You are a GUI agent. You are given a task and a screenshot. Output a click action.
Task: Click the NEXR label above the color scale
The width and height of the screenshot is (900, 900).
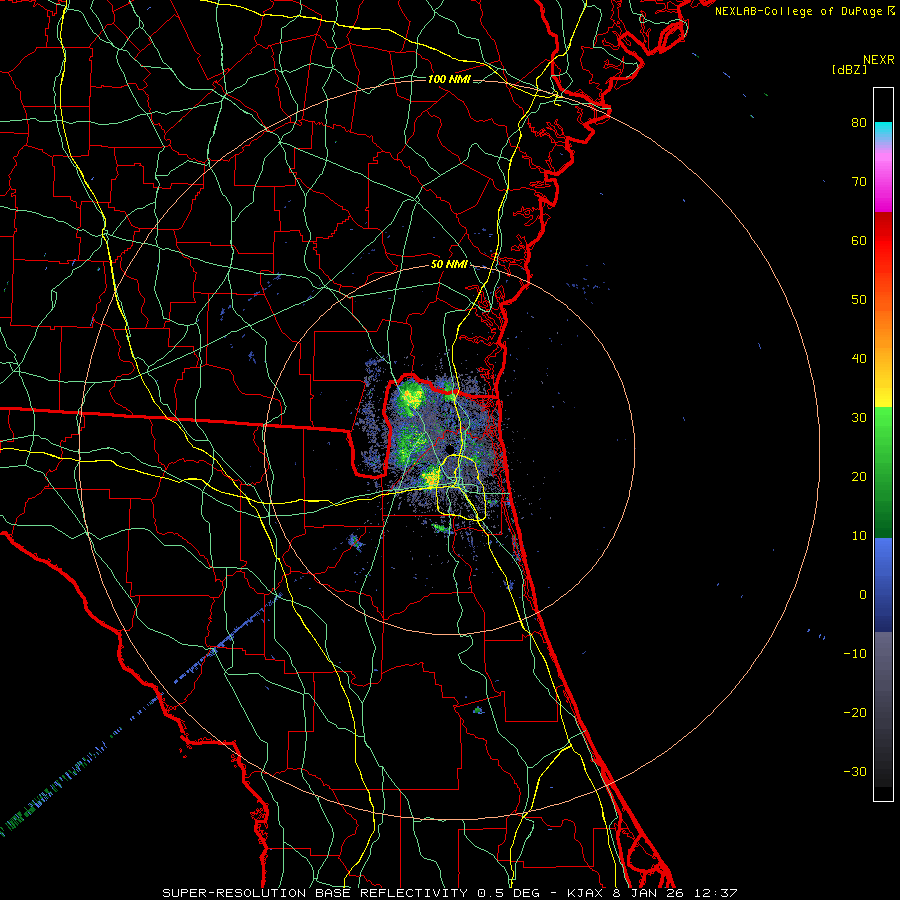tap(879, 60)
